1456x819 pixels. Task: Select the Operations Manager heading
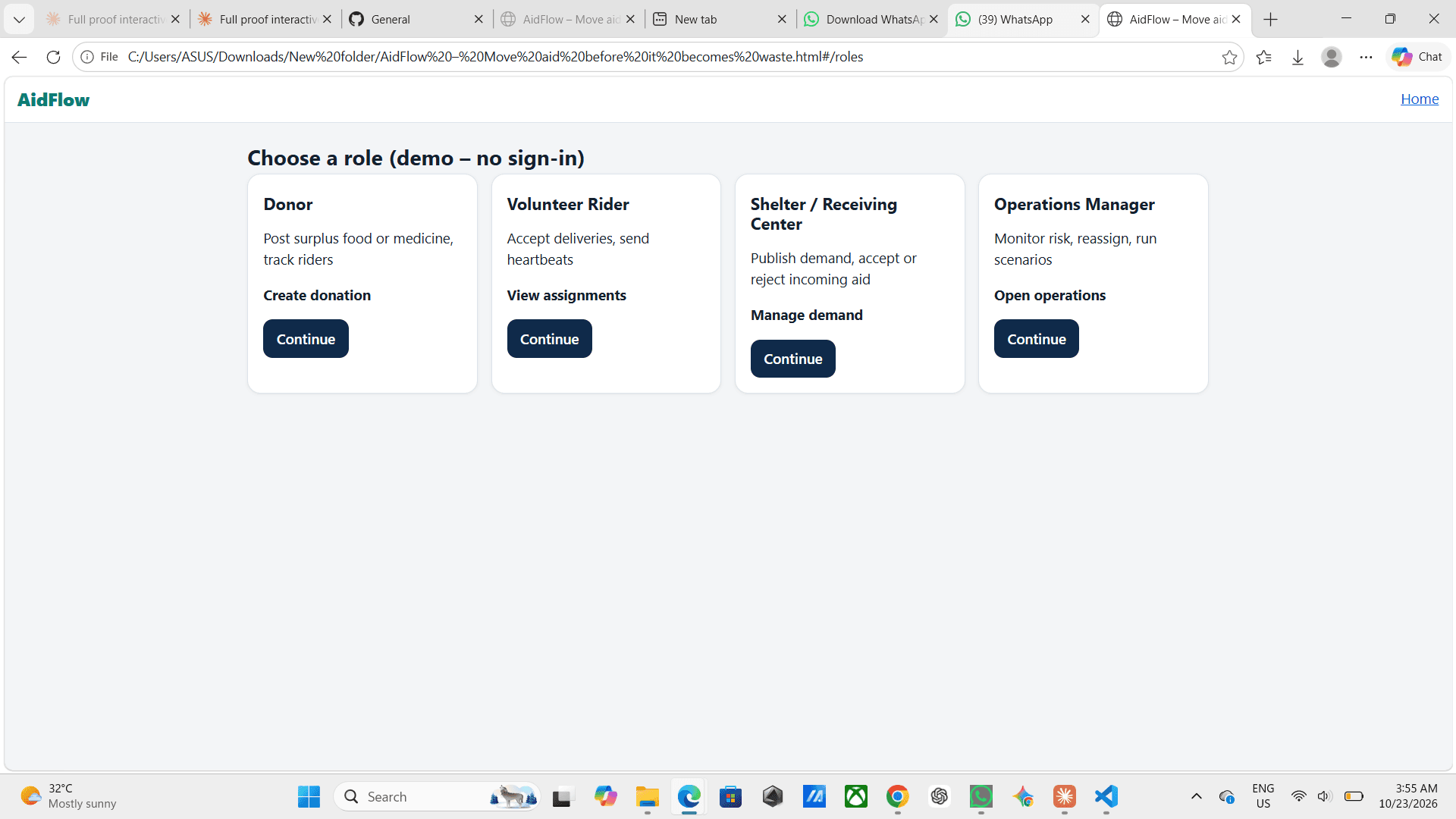(x=1075, y=205)
